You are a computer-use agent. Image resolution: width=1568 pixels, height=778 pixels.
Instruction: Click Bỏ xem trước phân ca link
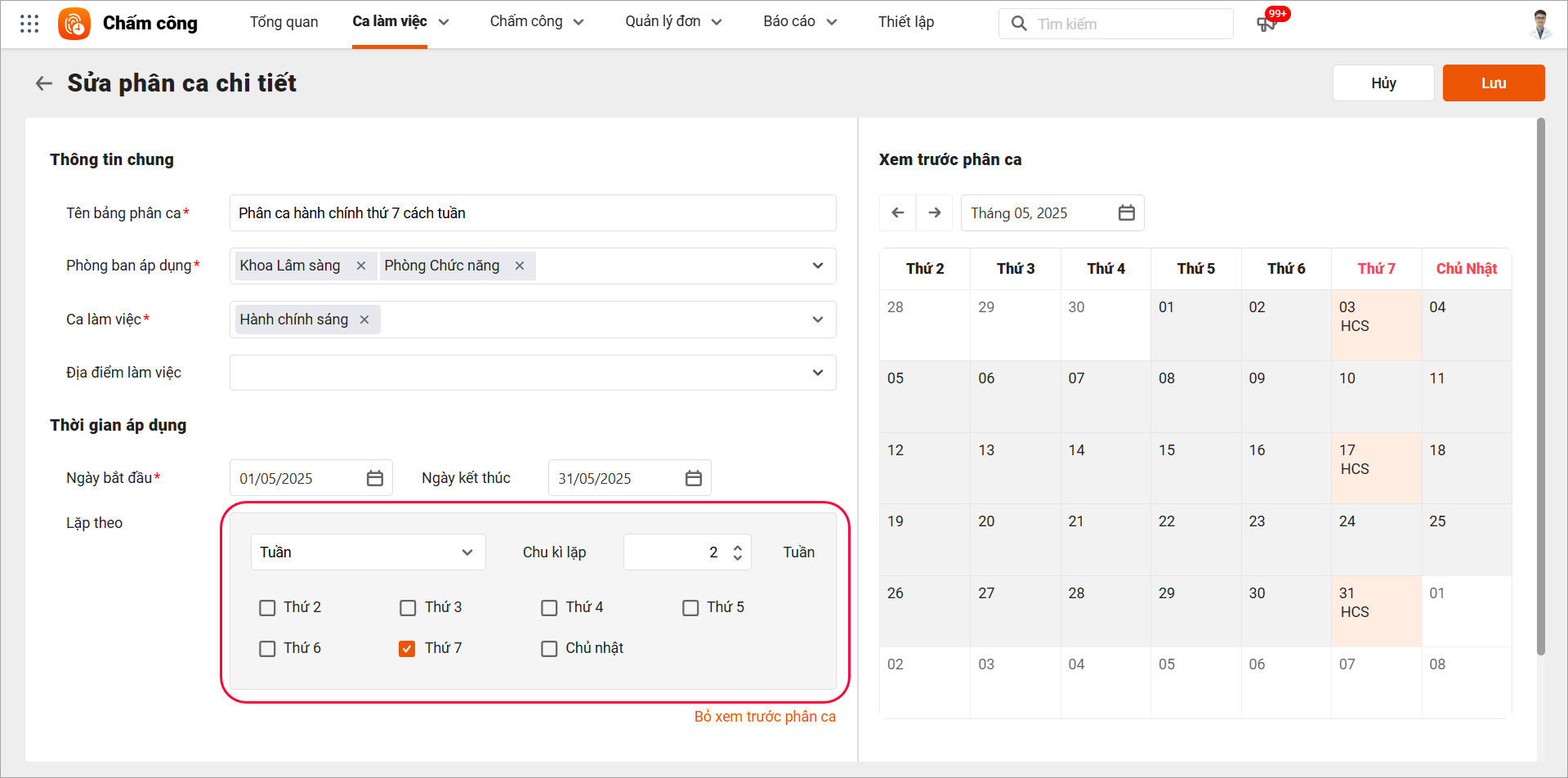(x=765, y=717)
